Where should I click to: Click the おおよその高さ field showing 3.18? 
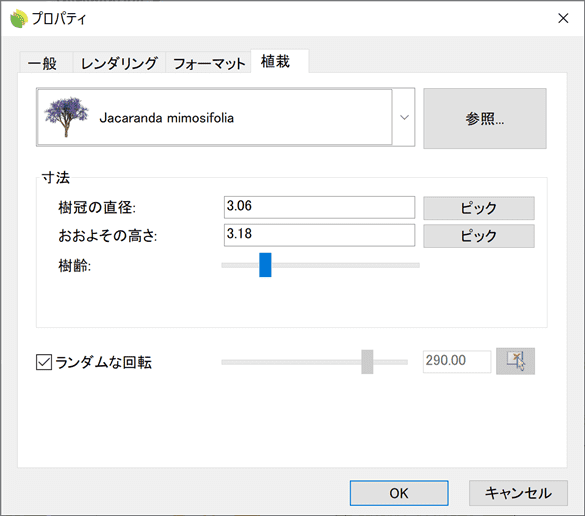click(x=319, y=235)
